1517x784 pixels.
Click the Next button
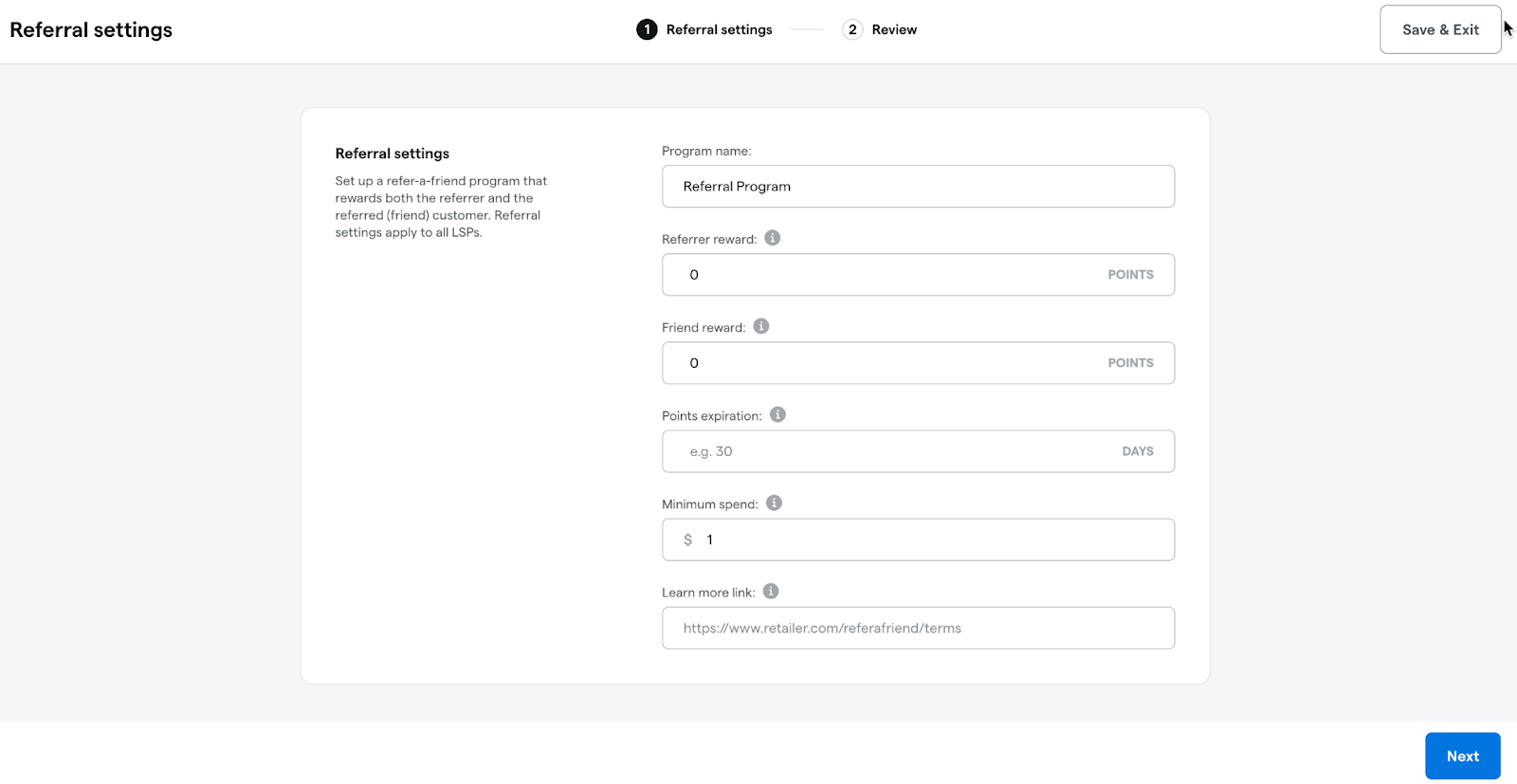[1462, 756]
